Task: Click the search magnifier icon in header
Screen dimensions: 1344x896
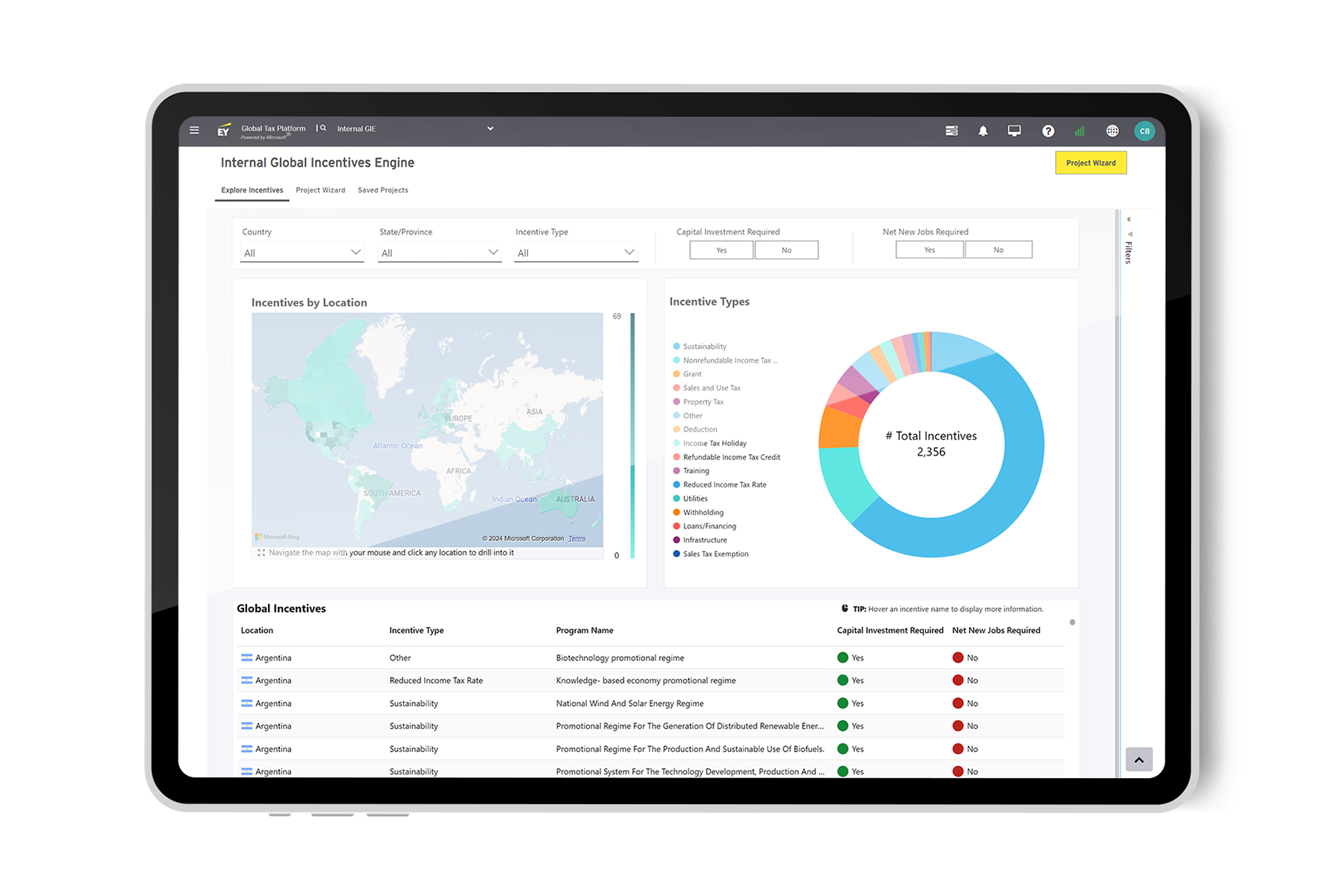Action: 323,128
